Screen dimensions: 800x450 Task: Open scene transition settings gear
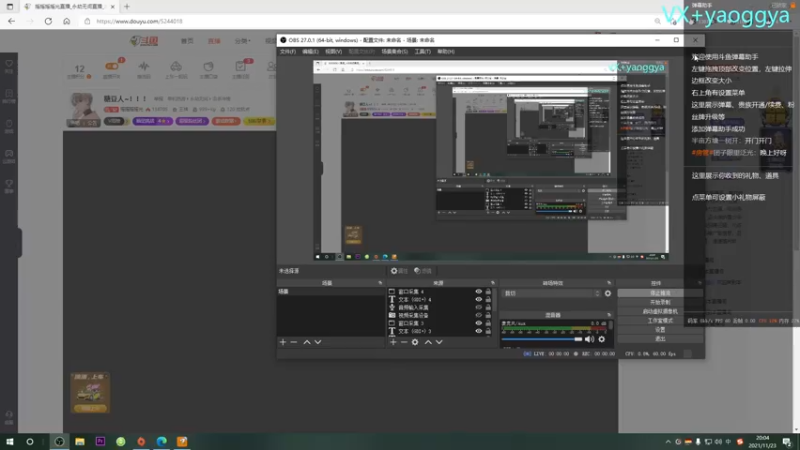tap(608, 293)
